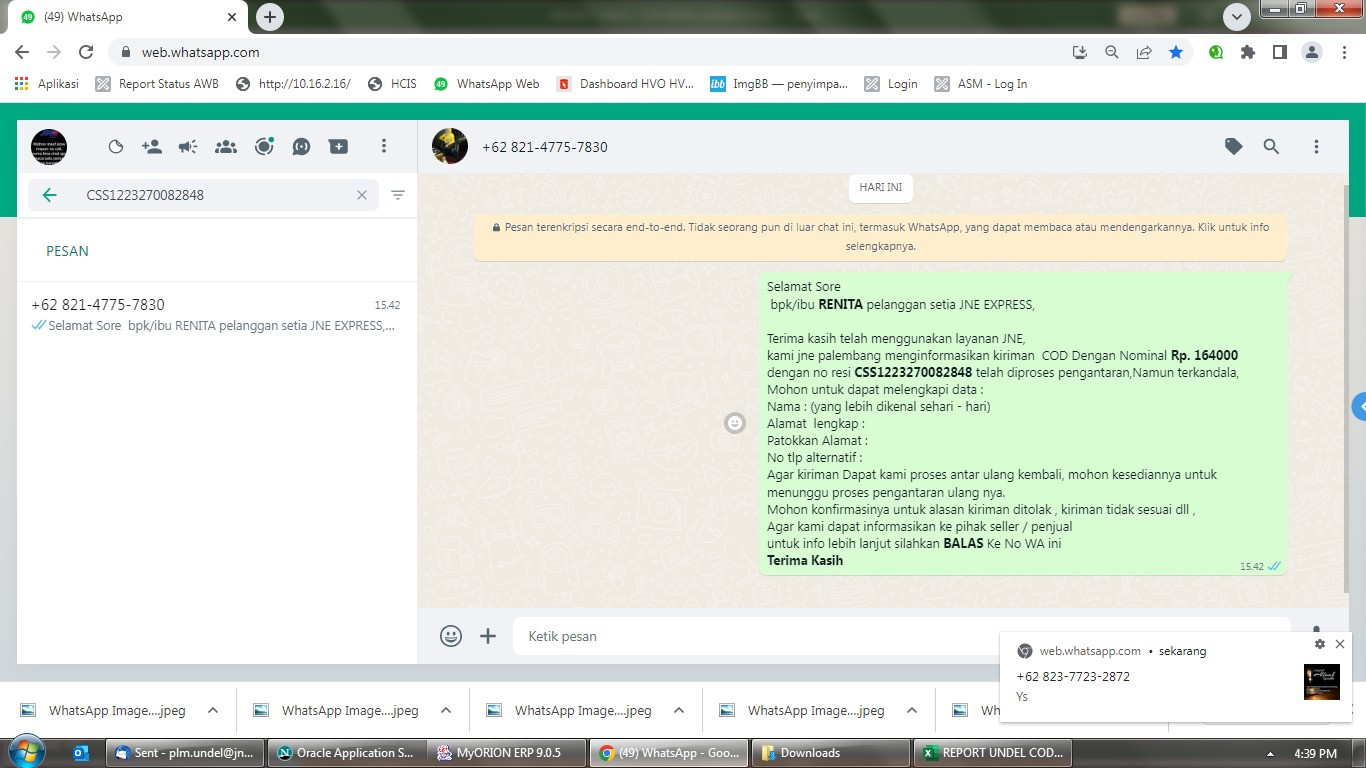Click the Windows Start button
The height and width of the screenshot is (768, 1366).
[26, 752]
